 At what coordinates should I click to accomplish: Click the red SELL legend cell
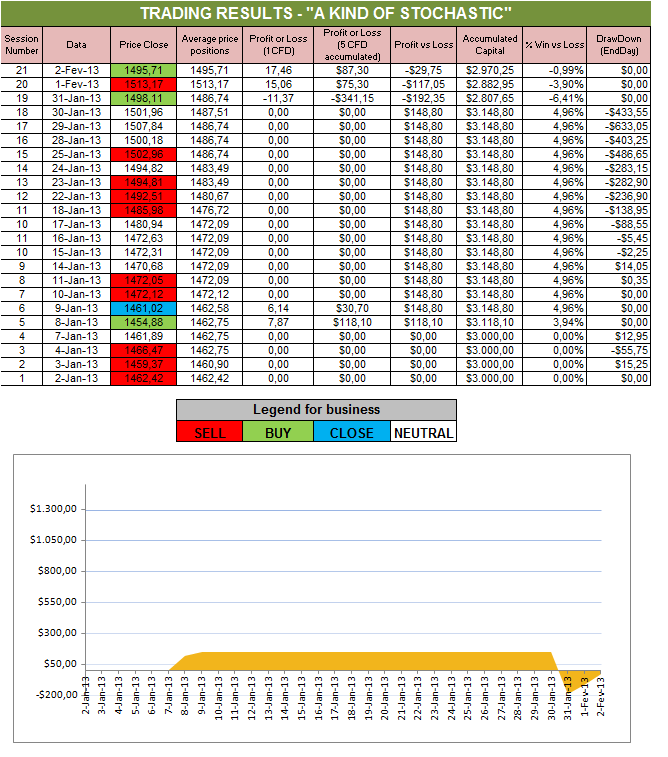[x=209, y=432]
